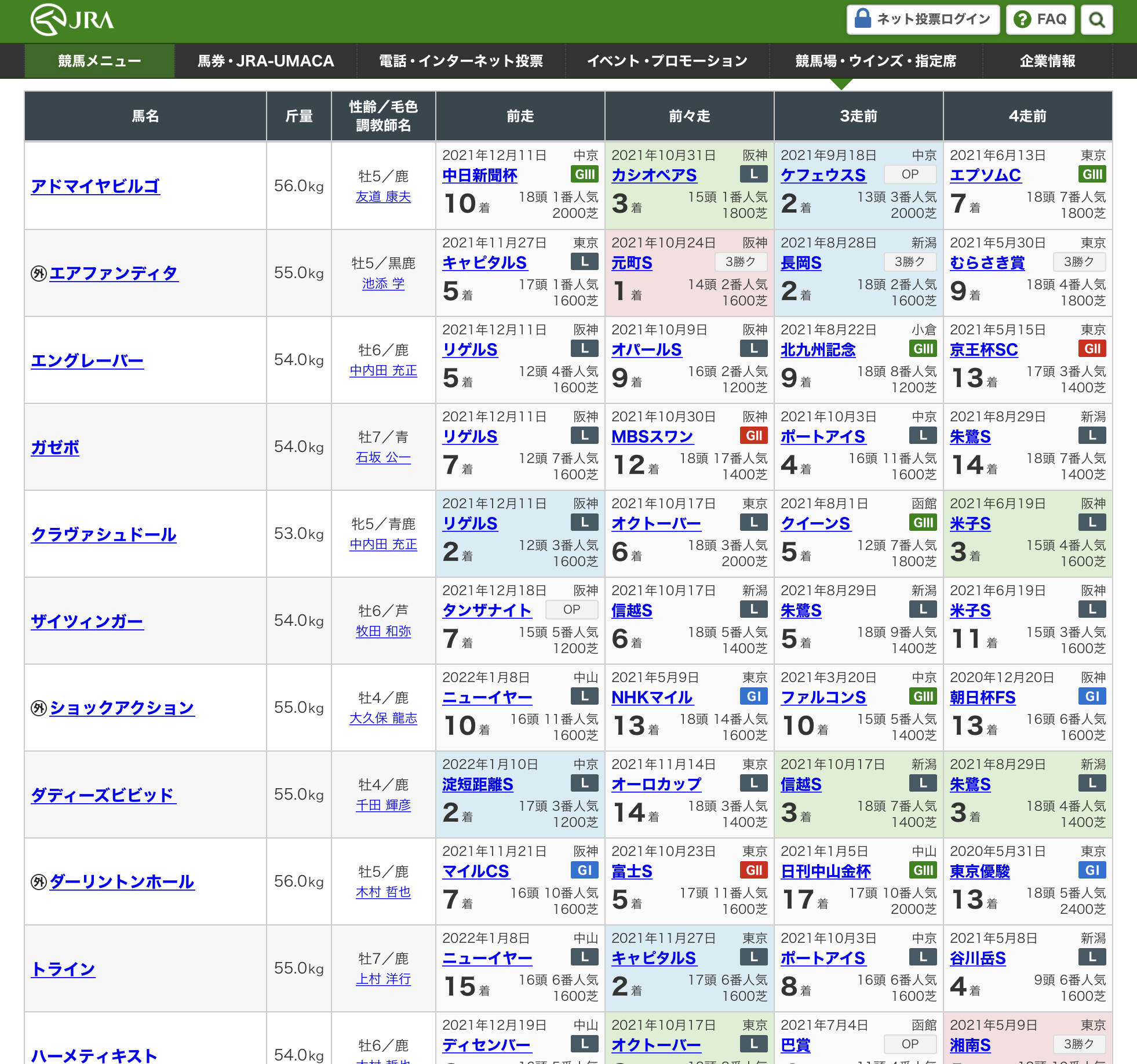1137x1064 pixels.
Task: Expand イベント・プロモーション menu
Action: (x=667, y=61)
